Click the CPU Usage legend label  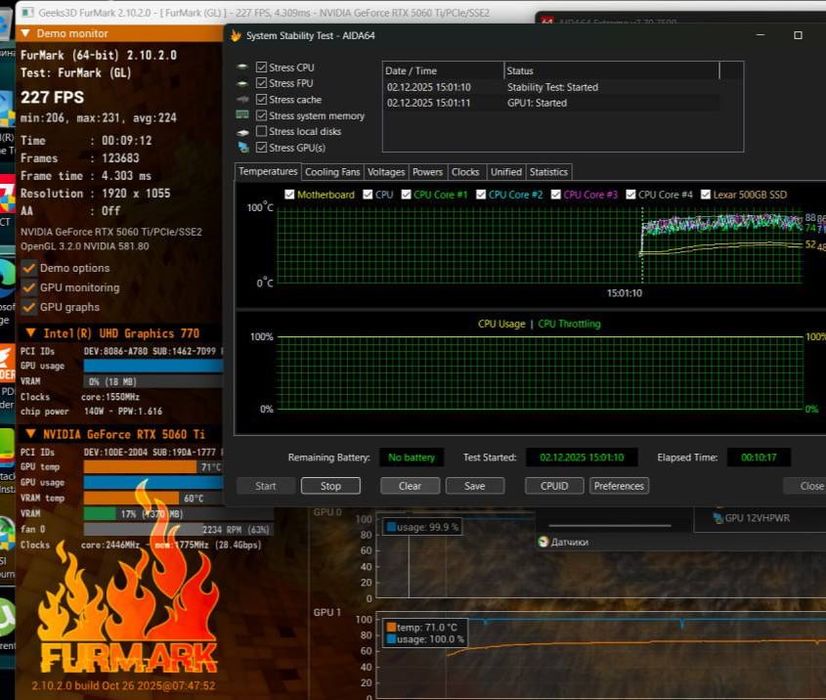[x=502, y=324]
